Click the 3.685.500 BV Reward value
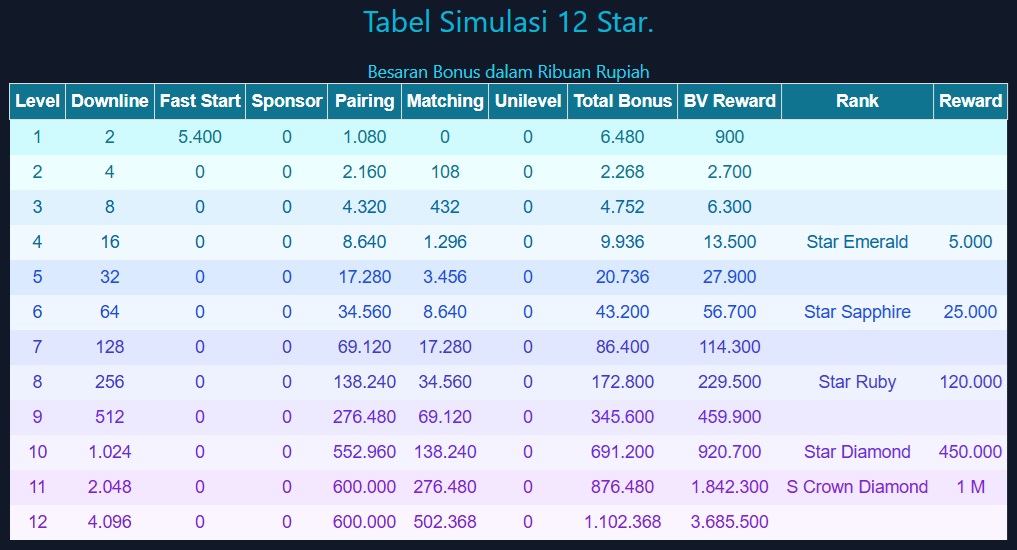Viewport: 1017px width, 550px height. point(730,522)
